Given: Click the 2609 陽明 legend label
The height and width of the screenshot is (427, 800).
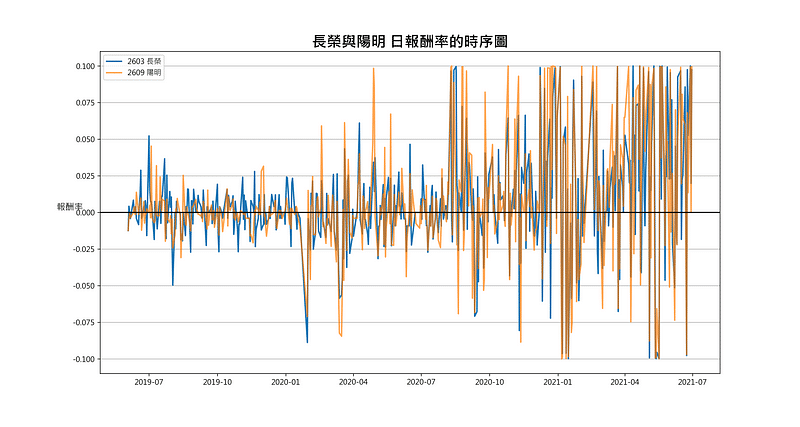Looking at the screenshot, I should click(144, 73).
